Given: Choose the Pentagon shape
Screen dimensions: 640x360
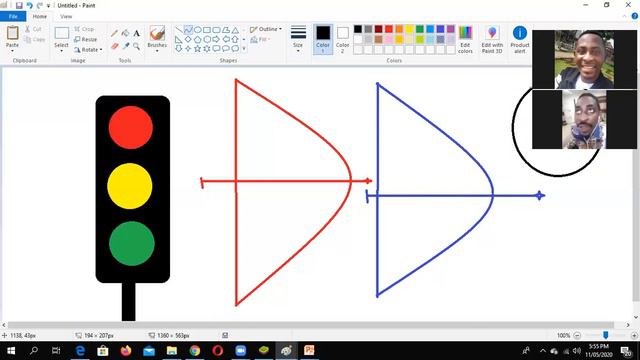Looking at the screenshot, I should coord(198,40).
